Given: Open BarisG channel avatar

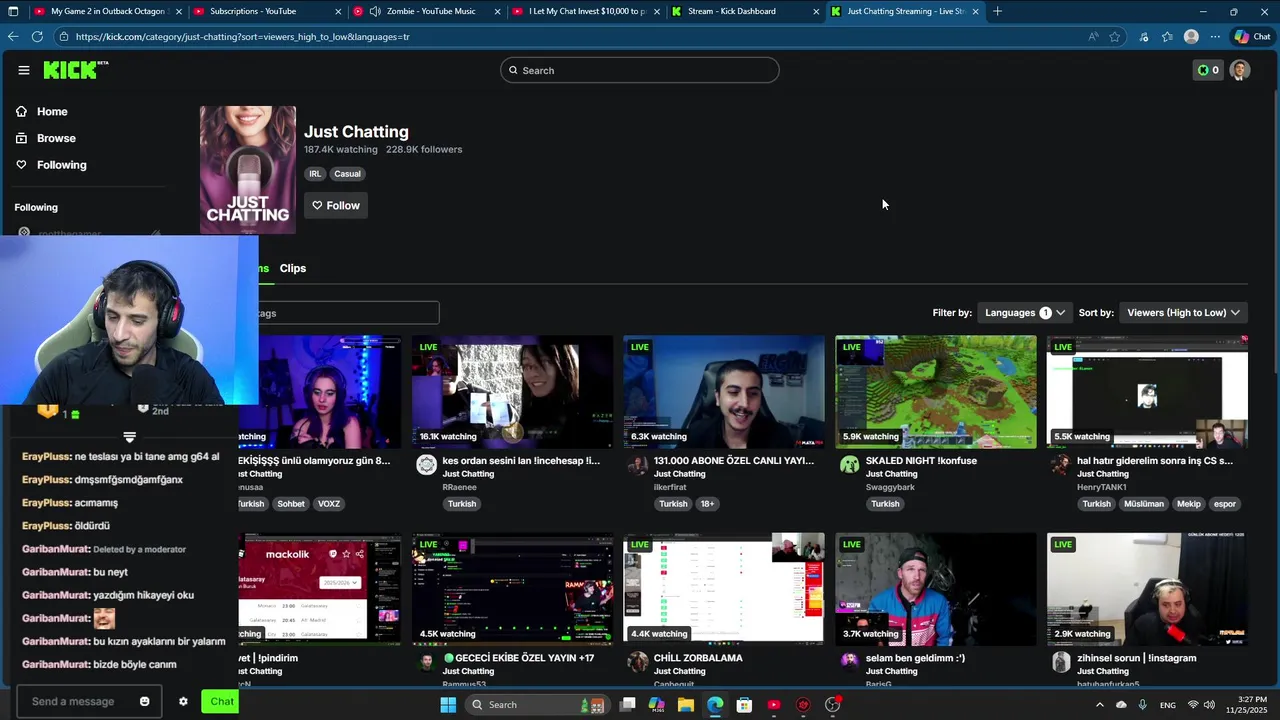Looking at the screenshot, I should coord(849,662).
